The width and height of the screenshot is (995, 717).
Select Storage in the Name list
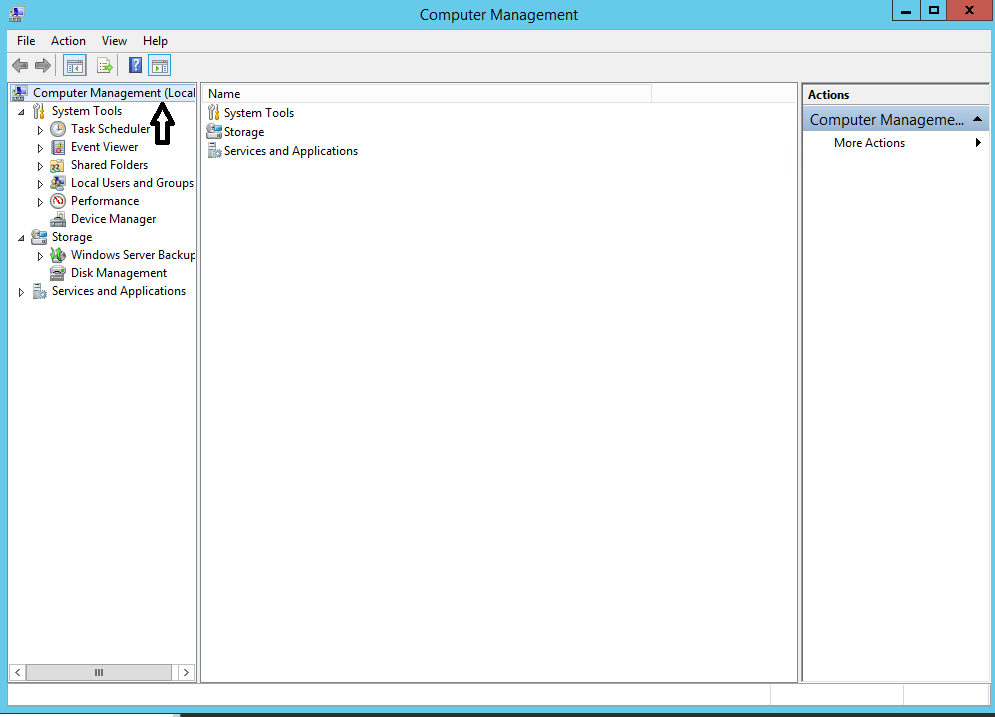pyautogui.click(x=244, y=132)
